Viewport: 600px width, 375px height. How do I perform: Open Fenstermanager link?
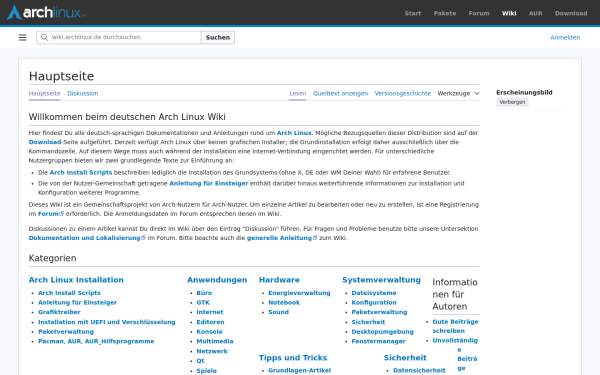pos(378,341)
